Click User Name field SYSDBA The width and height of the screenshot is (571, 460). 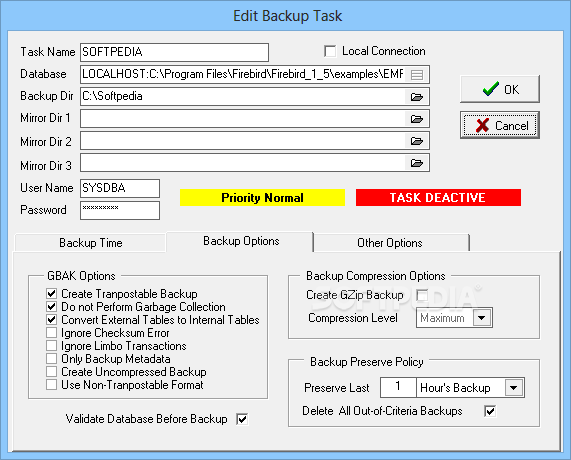tap(120, 188)
